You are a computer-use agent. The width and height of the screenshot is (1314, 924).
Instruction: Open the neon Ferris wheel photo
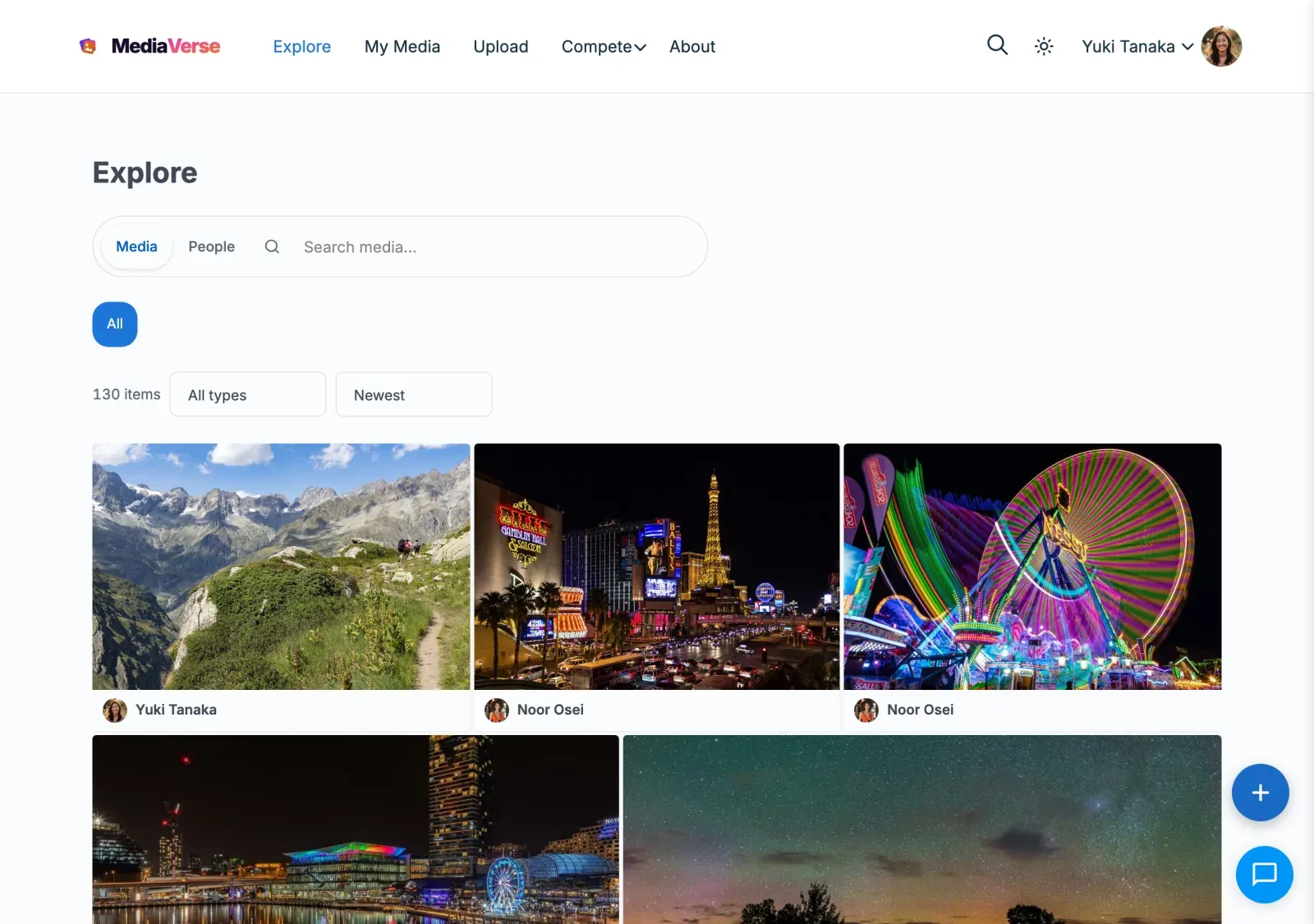[x=1032, y=567]
